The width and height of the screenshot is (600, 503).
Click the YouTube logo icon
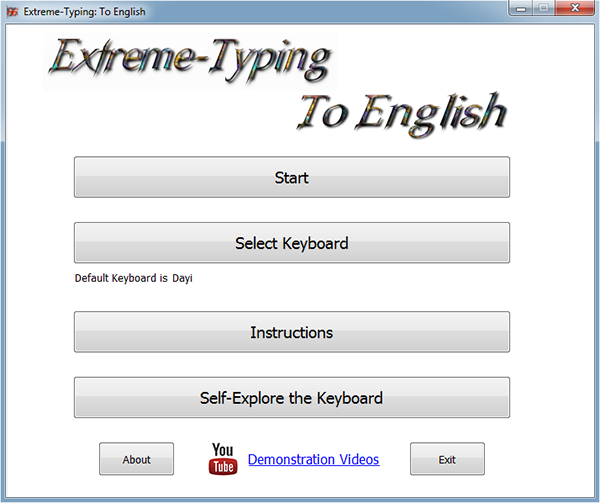tap(223, 459)
